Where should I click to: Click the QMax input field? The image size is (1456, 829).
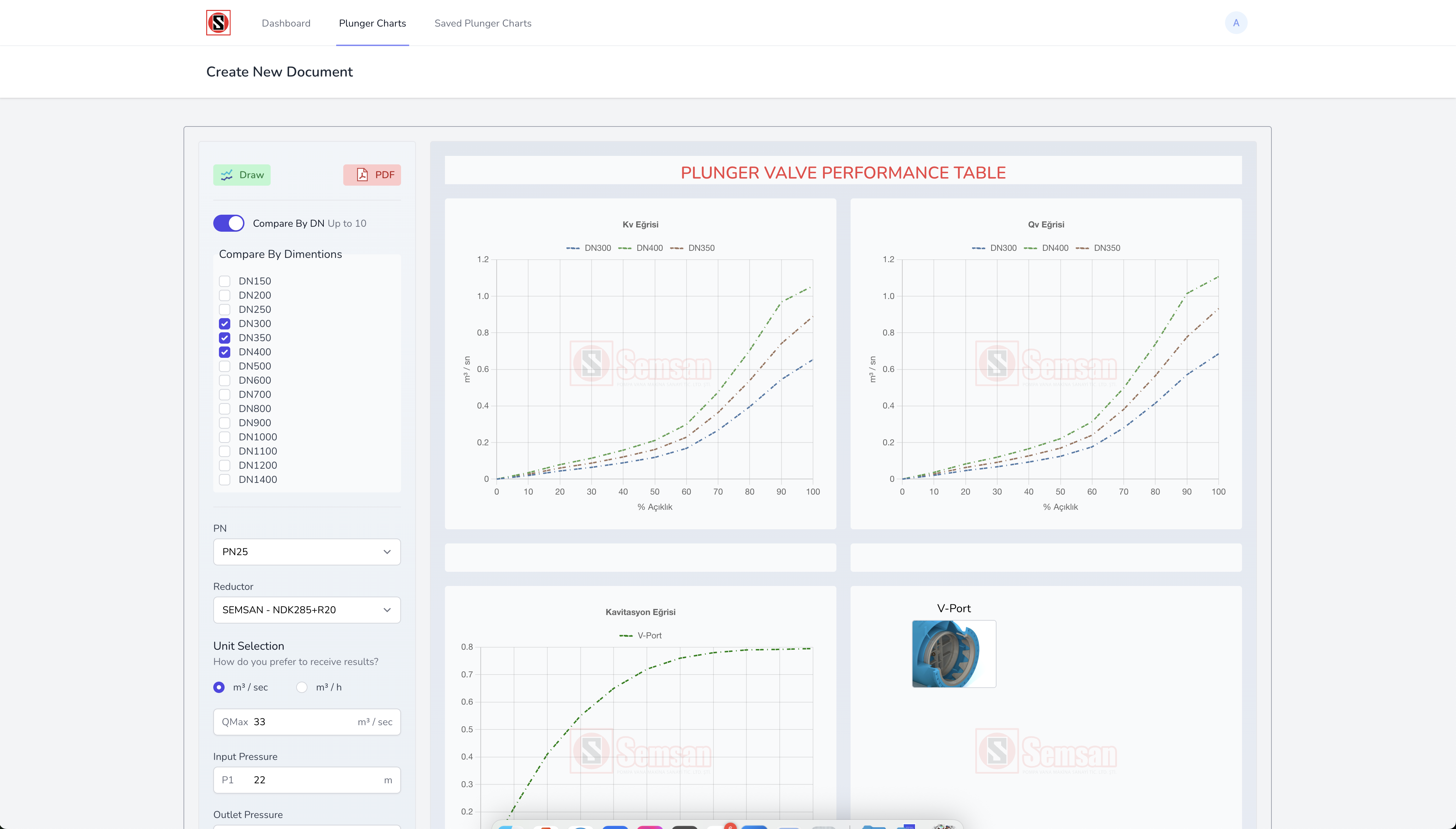pos(307,722)
